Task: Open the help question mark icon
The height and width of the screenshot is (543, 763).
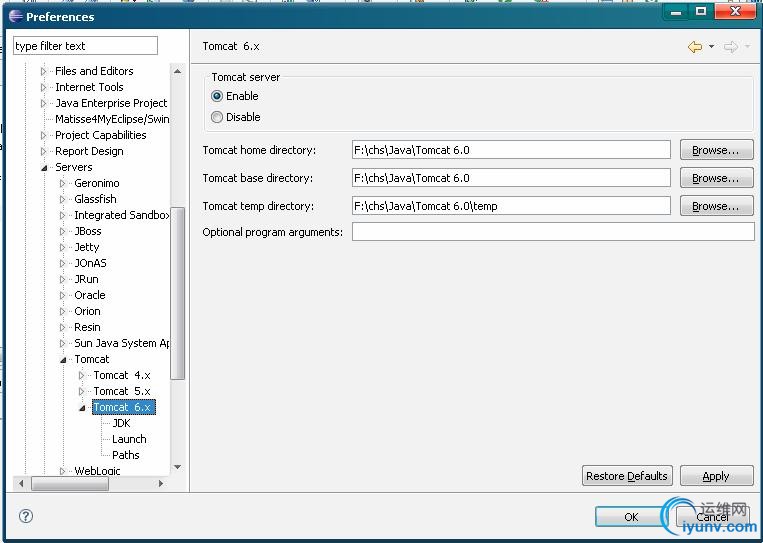Action: pos(26,516)
